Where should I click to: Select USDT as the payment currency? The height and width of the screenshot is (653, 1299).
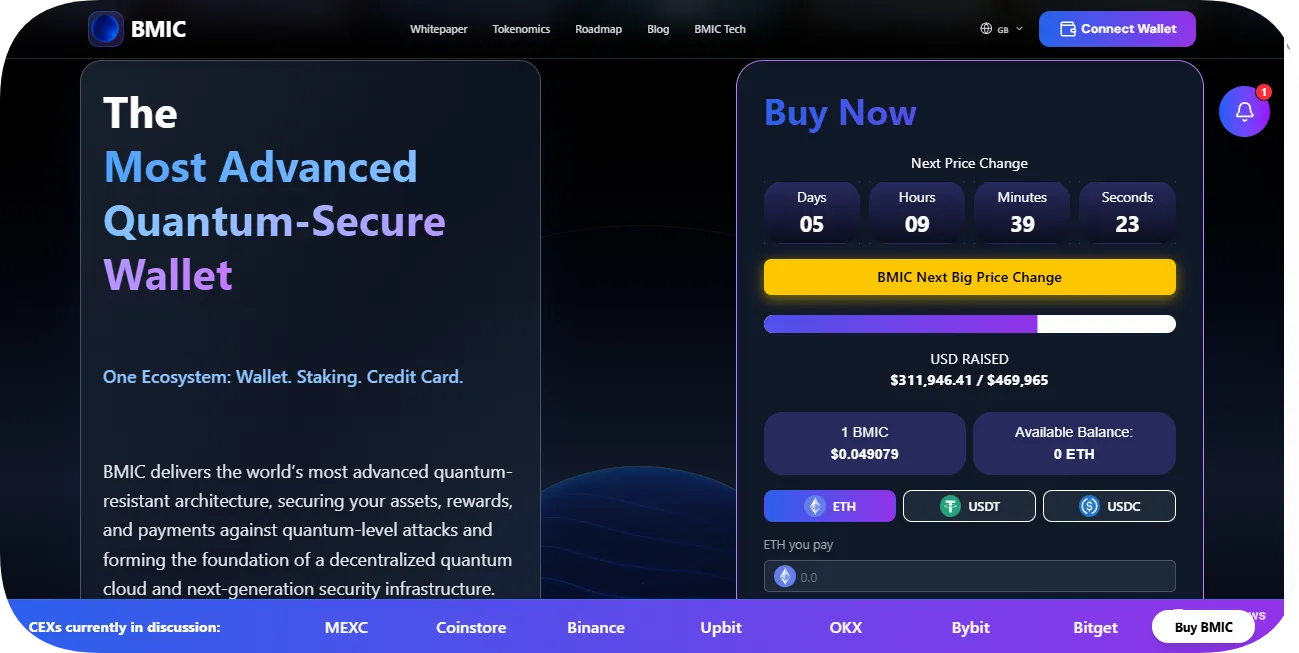point(969,506)
